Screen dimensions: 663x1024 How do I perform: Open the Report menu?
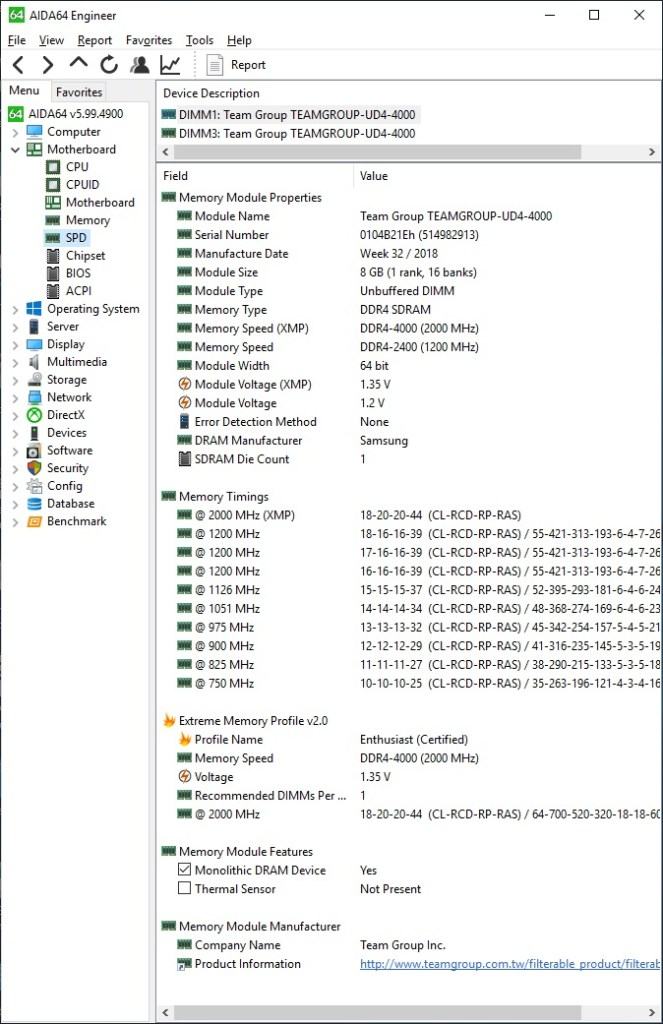(x=95, y=40)
